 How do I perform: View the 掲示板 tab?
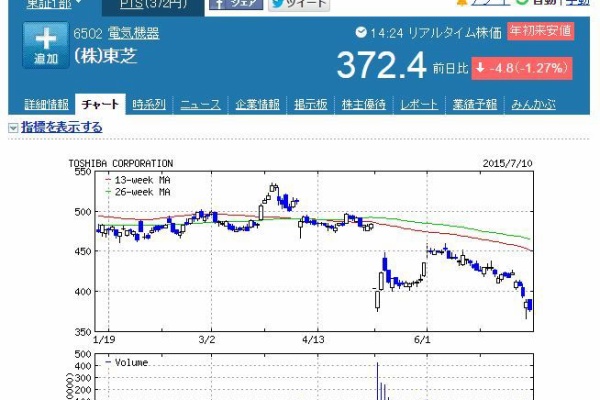pos(311,104)
